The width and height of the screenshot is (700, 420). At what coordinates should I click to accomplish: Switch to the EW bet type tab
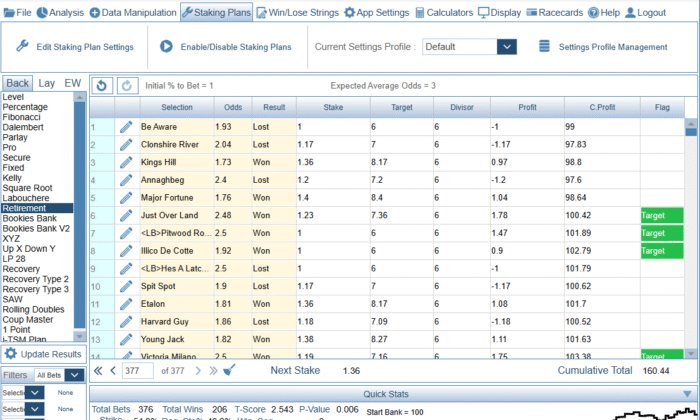[72, 83]
